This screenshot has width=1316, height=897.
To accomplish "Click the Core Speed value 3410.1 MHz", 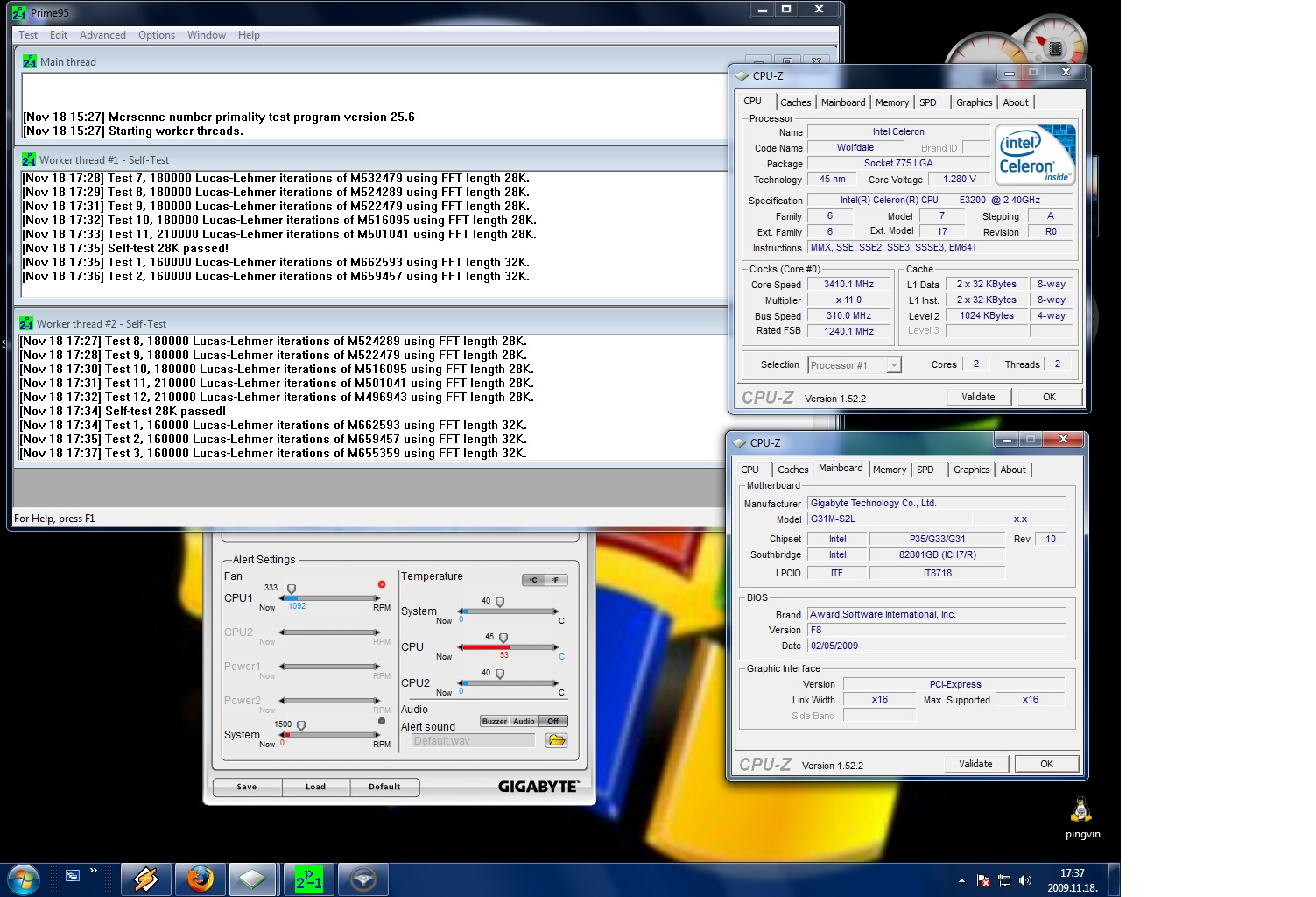I will pyautogui.click(x=849, y=285).
